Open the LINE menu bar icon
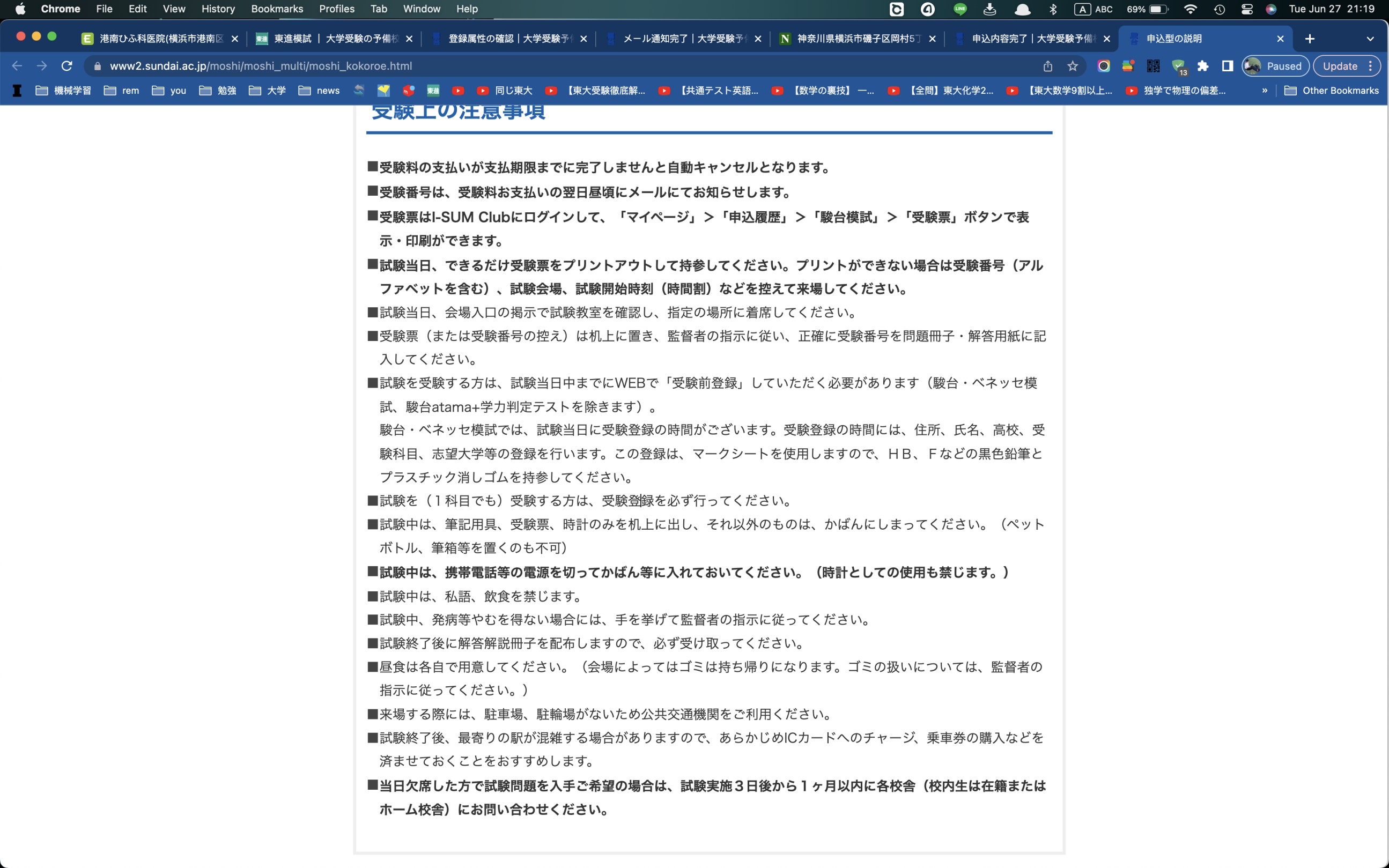The height and width of the screenshot is (868, 1389). (959, 9)
